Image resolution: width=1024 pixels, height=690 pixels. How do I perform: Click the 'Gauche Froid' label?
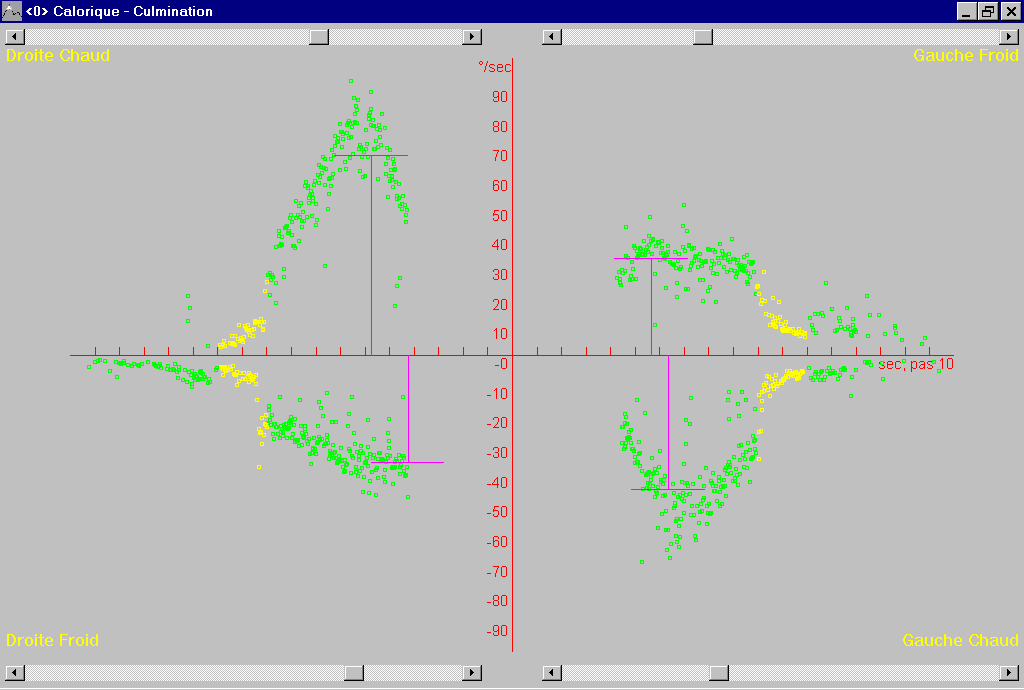[x=966, y=55]
